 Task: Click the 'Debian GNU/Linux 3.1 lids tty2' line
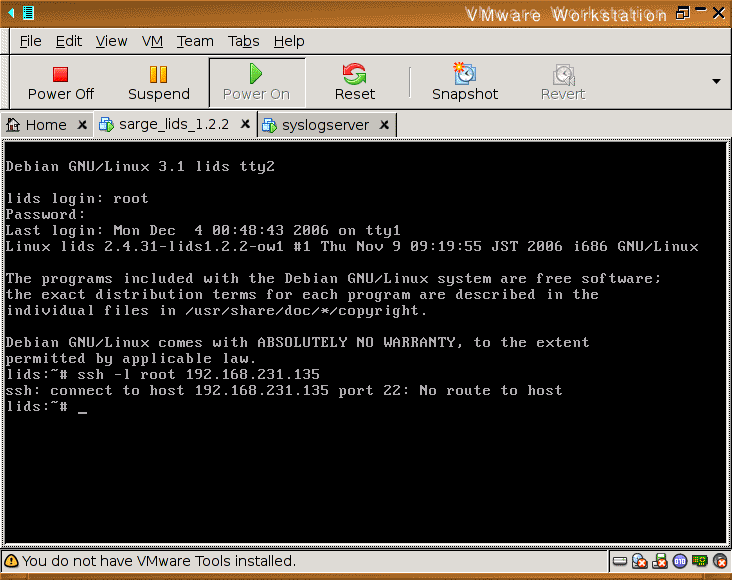coord(140,167)
